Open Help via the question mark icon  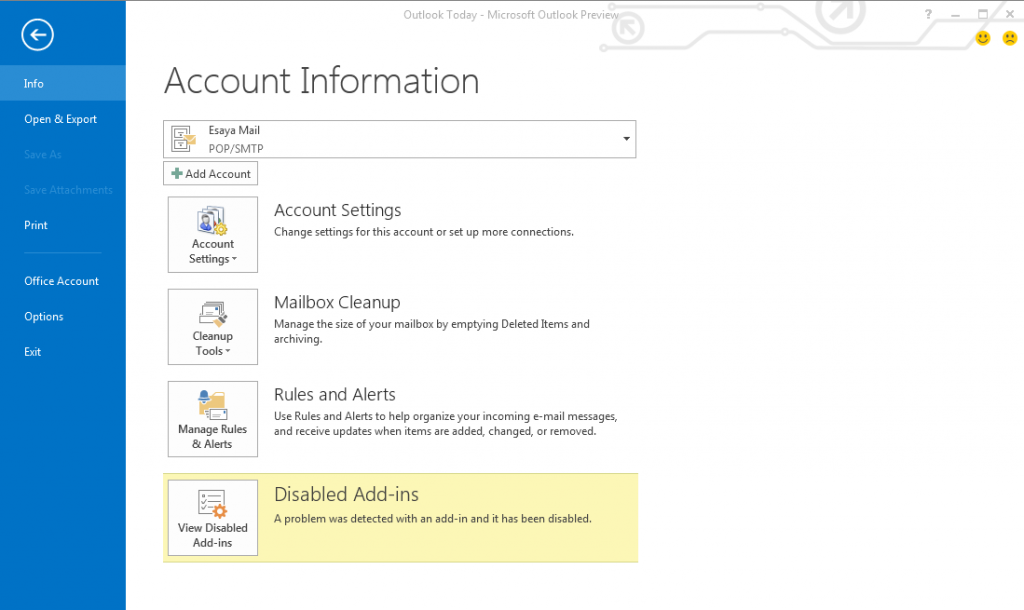coord(928,14)
